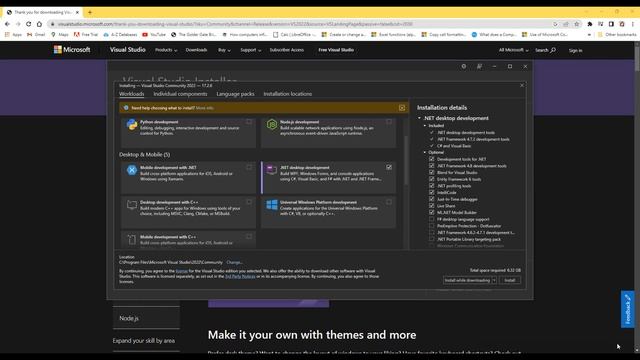This screenshot has width=640, height=360.
Task: Open the YouTube bookmark
Action: tap(154, 35)
